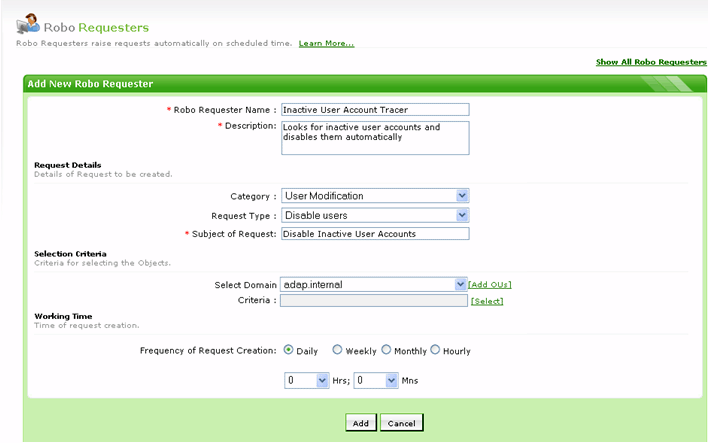Screen dimensions: 710x443
Task: Click Show All Robo Requesters link
Action: coord(651,62)
